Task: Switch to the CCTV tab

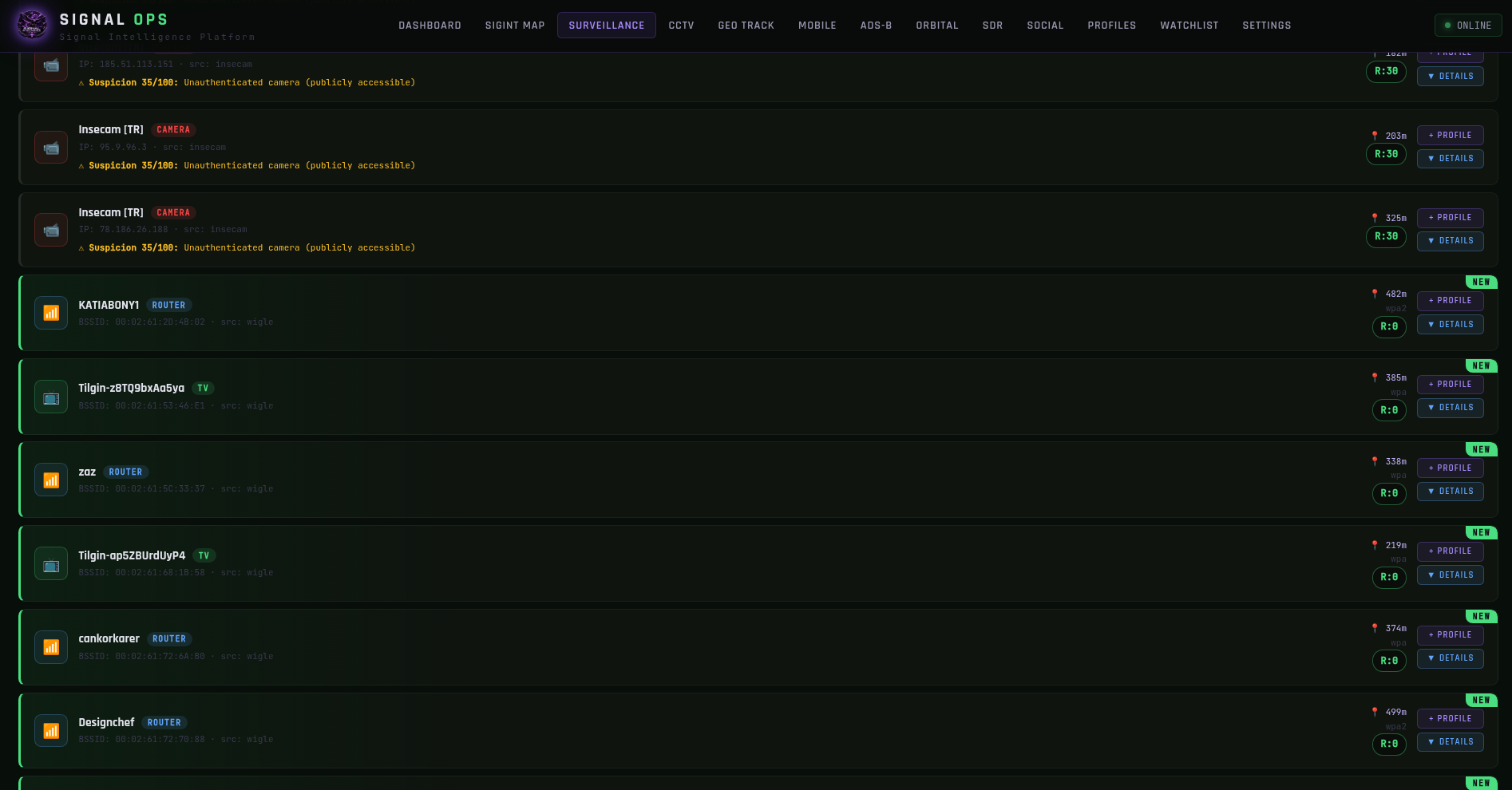Action: point(681,26)
